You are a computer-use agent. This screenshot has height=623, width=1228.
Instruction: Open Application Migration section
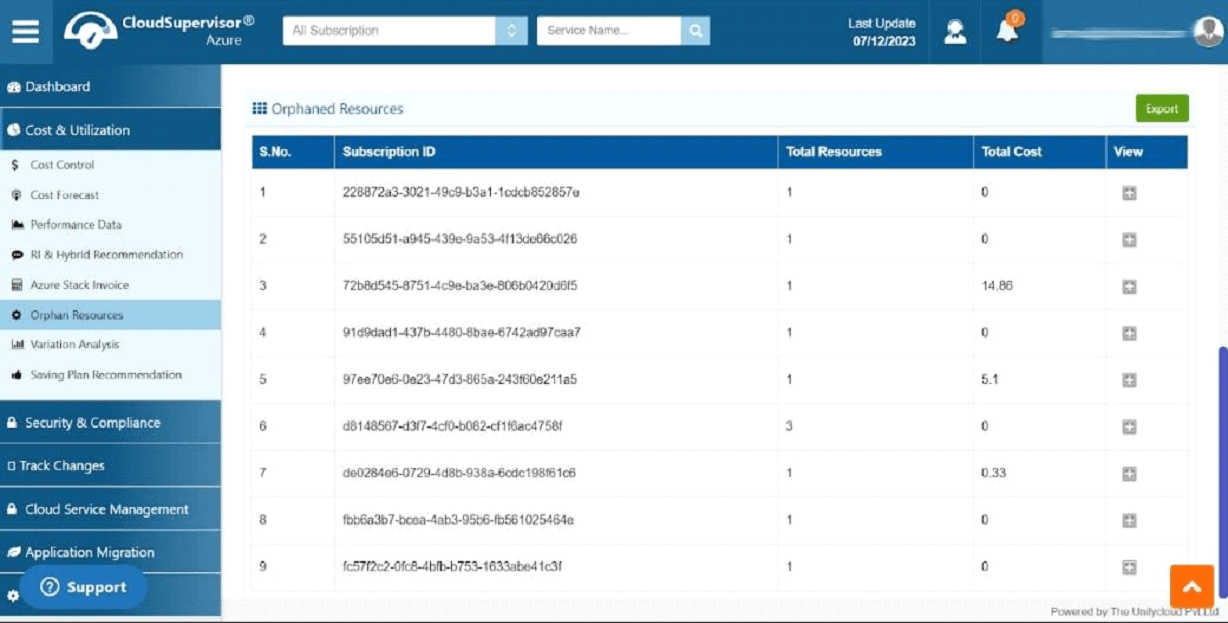pyautogui.click(x=110, y=552)
